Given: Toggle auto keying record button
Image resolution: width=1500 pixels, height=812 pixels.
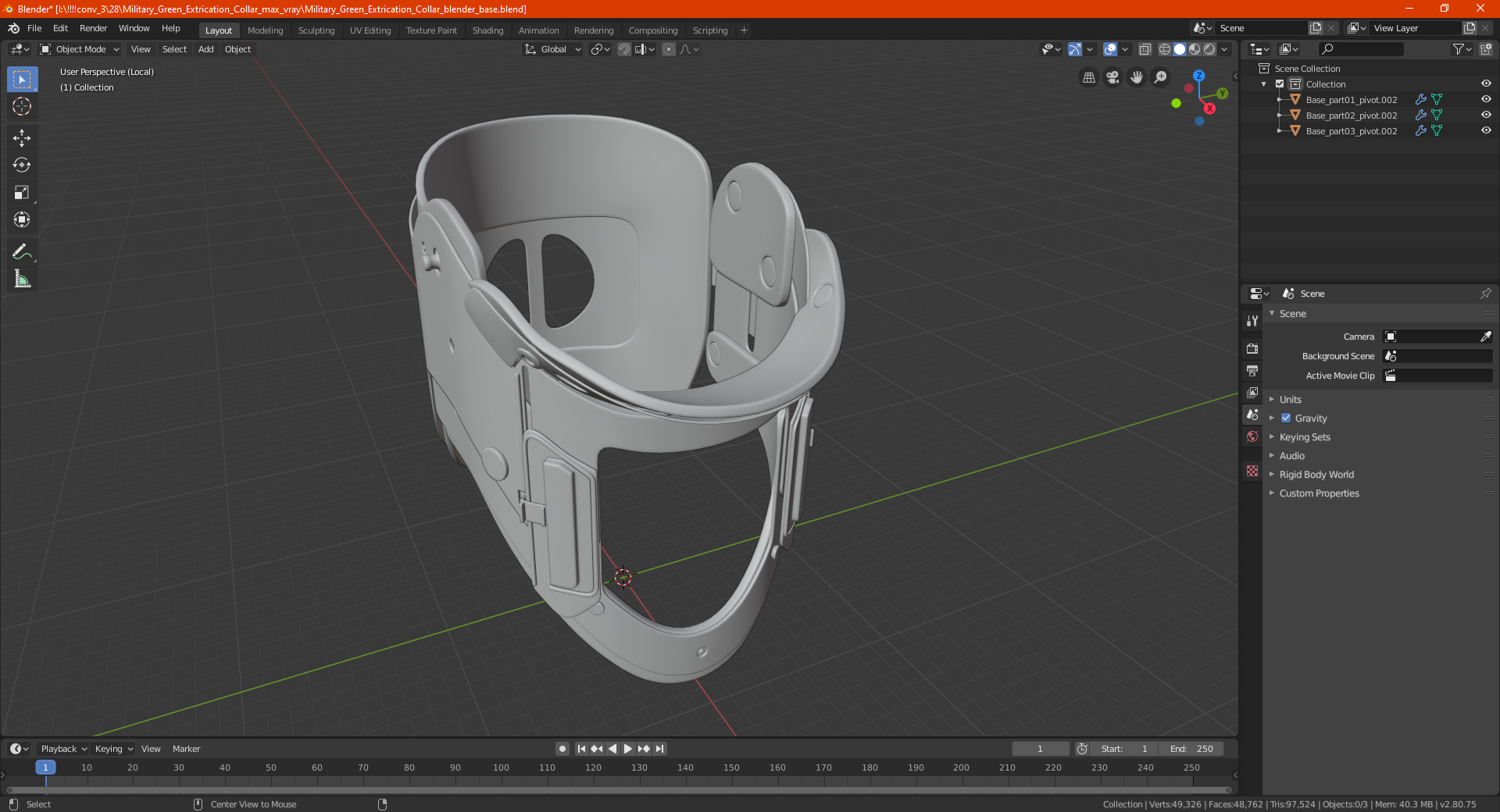Looking at the screenshot, I should point(562,749).
